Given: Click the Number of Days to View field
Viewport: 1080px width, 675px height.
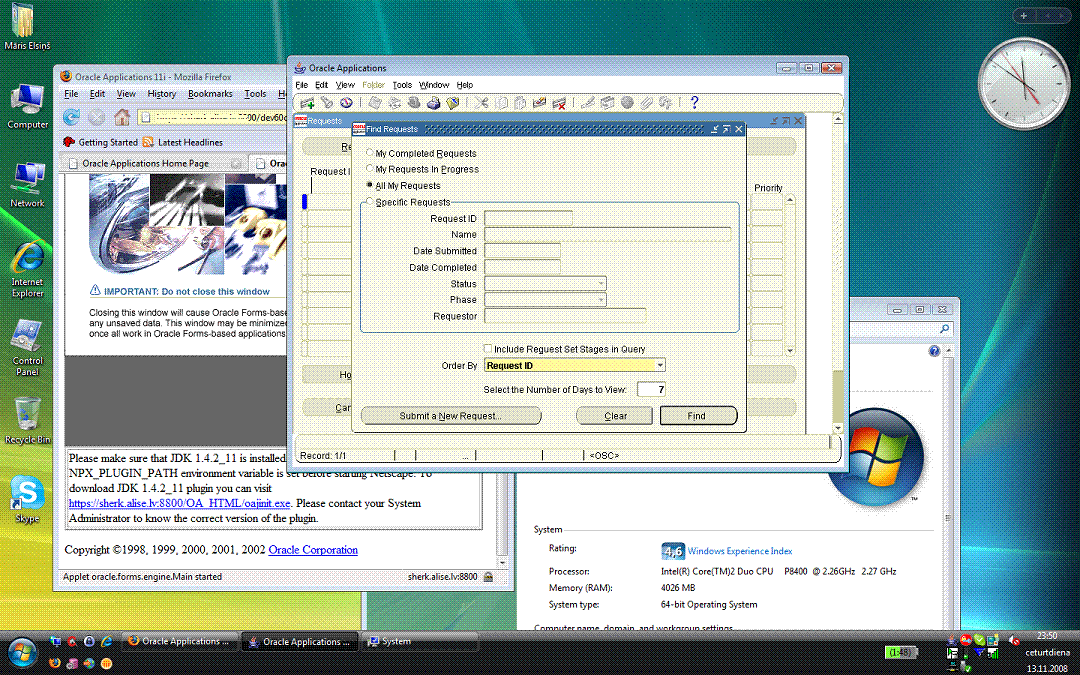Looking at the screenshot, I should [x=652, y=389].
